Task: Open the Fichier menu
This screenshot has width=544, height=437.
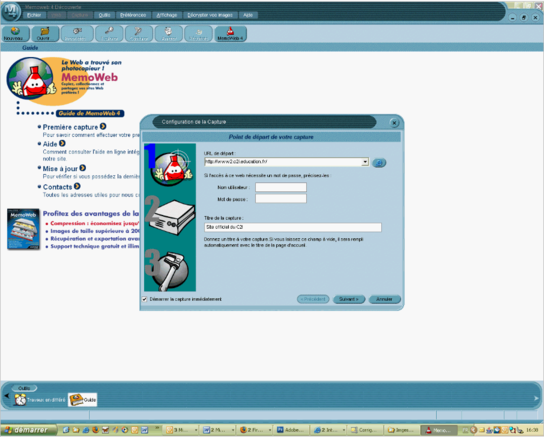Action: click(x=34, y=15)
